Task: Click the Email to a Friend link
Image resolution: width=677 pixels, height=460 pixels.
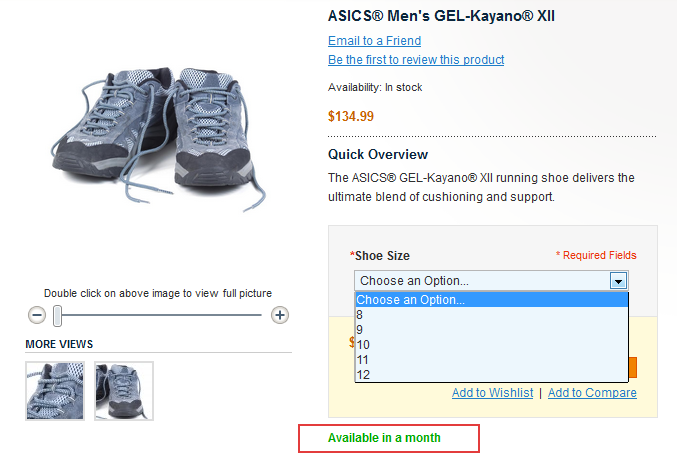Action: (x=374, y=41)
